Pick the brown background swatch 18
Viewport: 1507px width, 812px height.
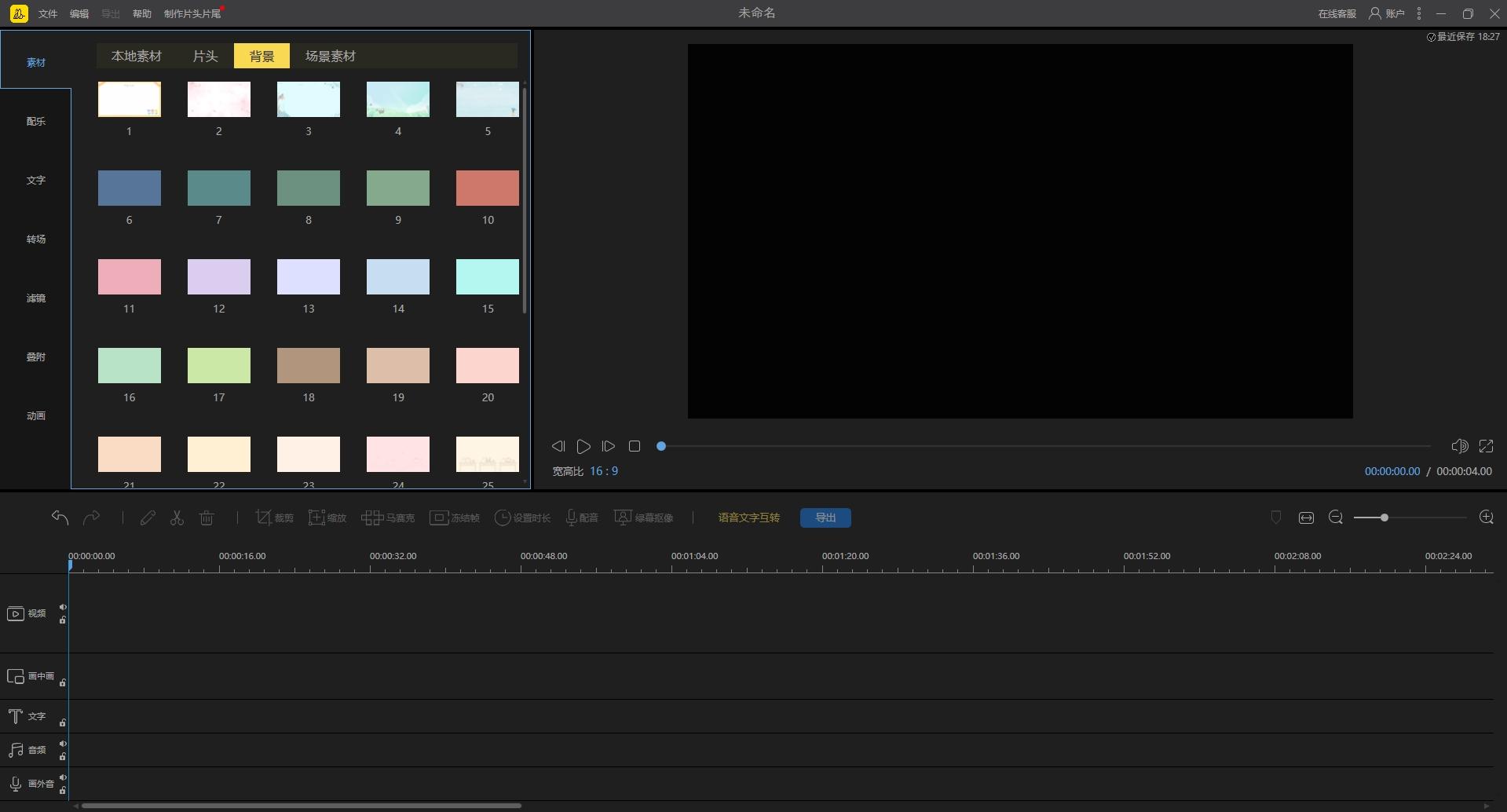[x=309, y=365]
